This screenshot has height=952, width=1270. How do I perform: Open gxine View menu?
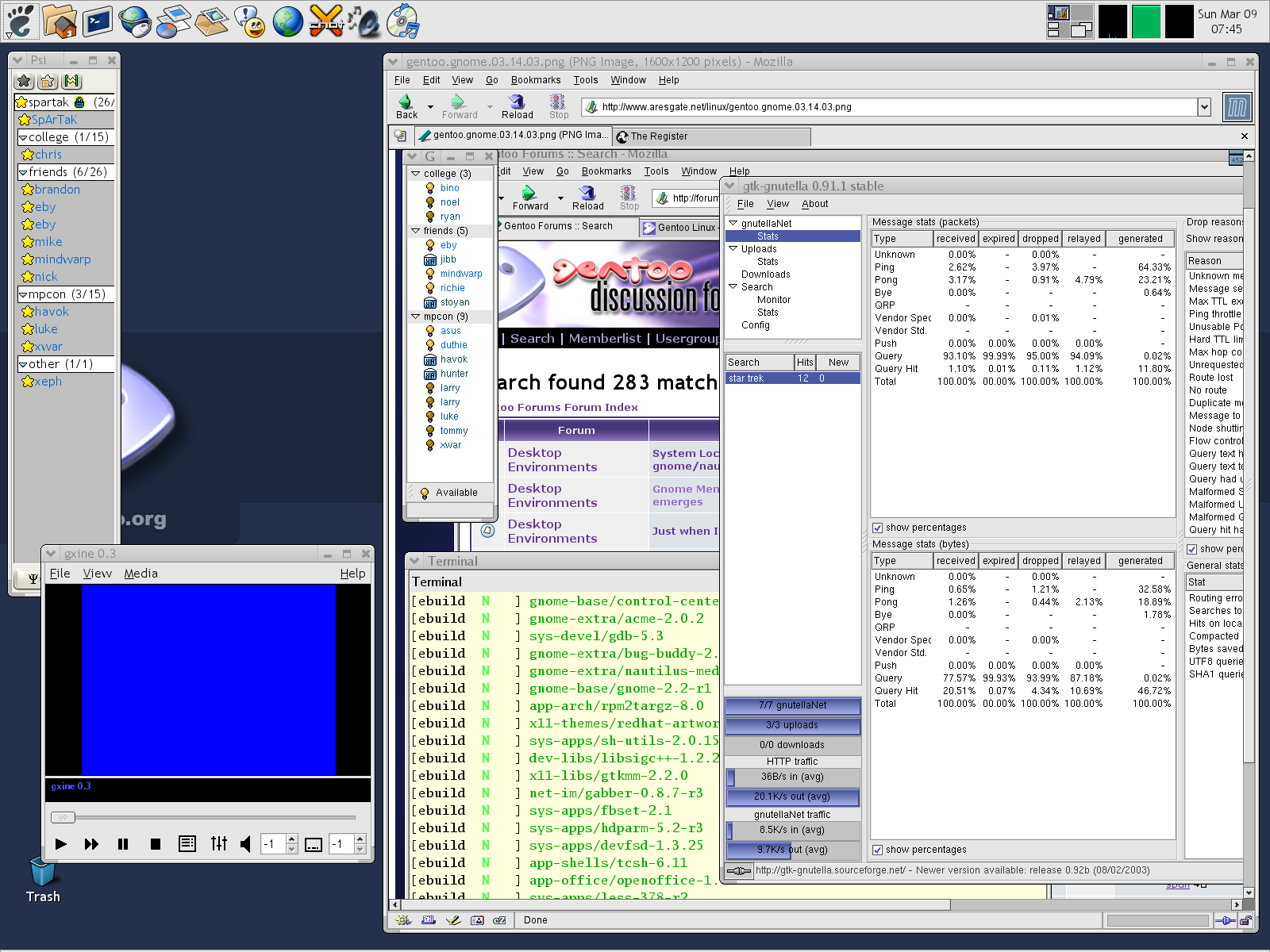97,574
